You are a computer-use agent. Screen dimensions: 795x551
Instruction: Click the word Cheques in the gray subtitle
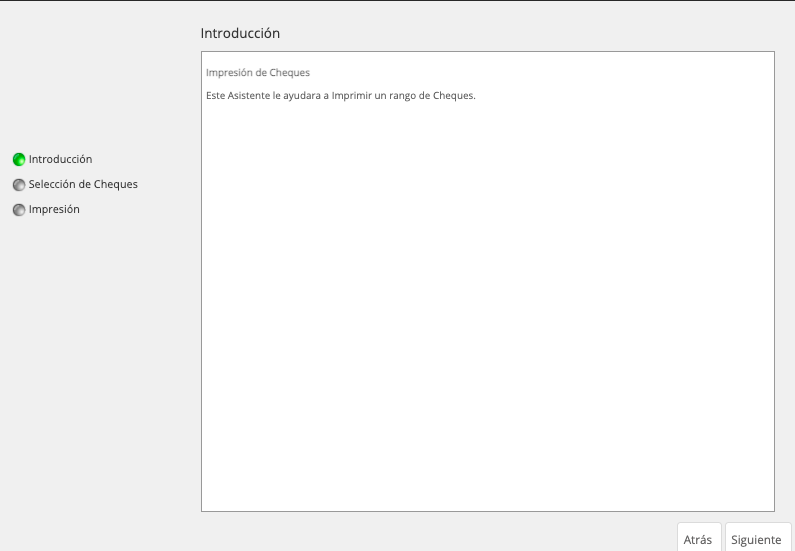290,72
